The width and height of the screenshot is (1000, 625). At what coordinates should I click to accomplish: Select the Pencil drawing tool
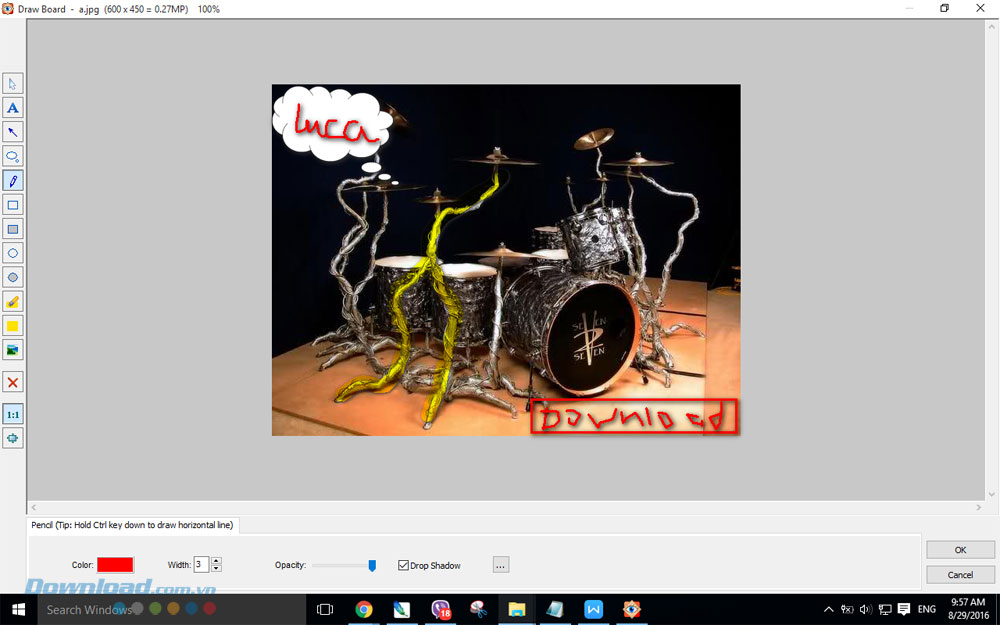click(13, 181)
